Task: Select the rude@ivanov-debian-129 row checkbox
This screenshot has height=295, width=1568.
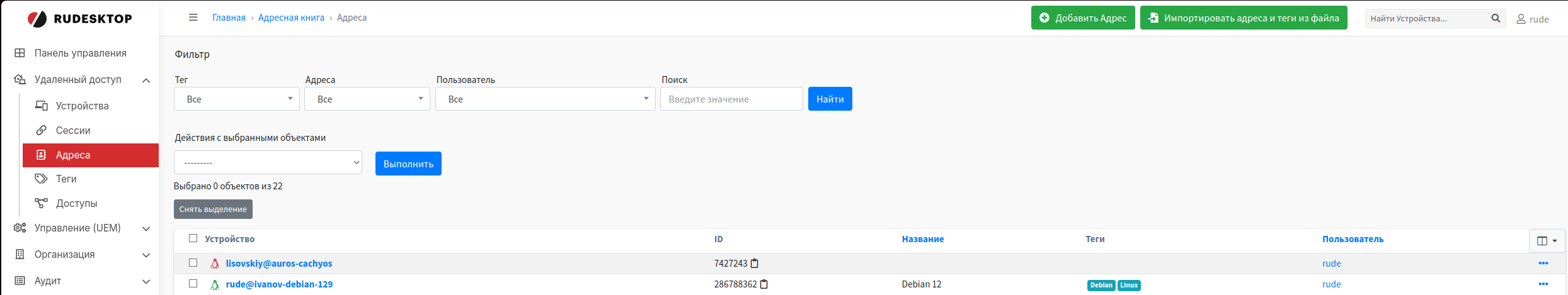Action: (x=193, y=284)
